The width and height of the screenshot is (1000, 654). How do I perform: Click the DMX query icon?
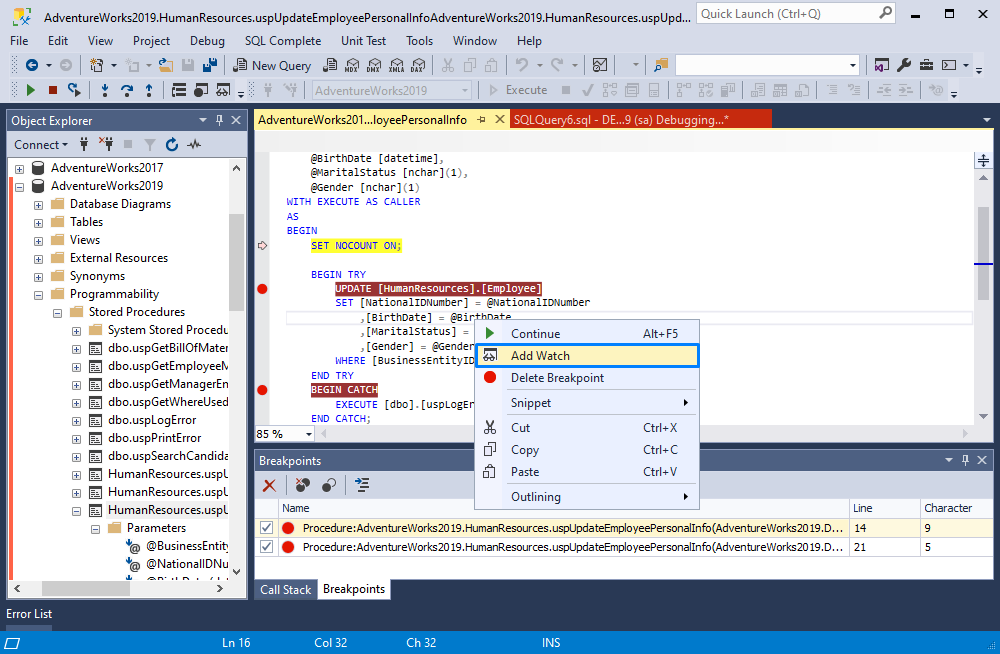(374, 65)
